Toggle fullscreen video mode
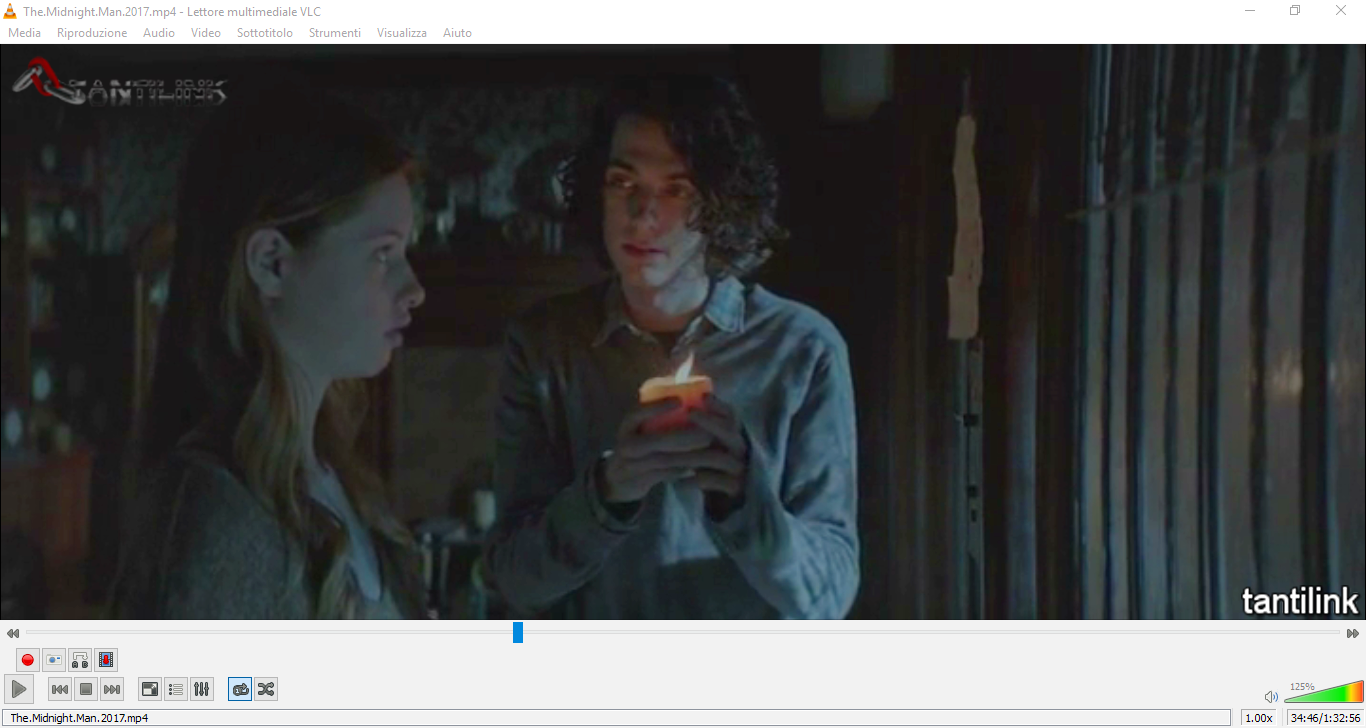 pyautogui.click(x=150, y=689)
